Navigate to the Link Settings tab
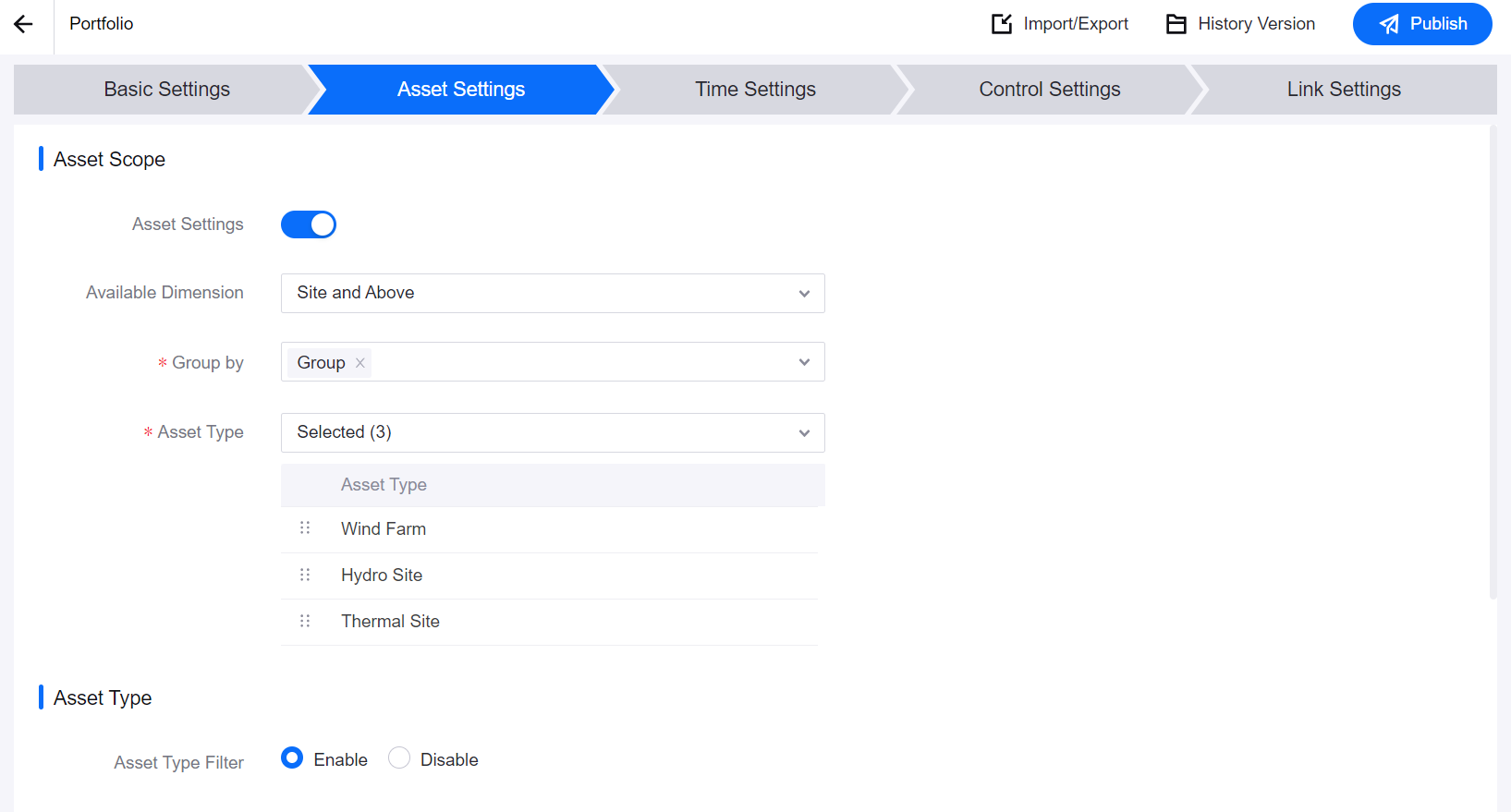 1343,90
